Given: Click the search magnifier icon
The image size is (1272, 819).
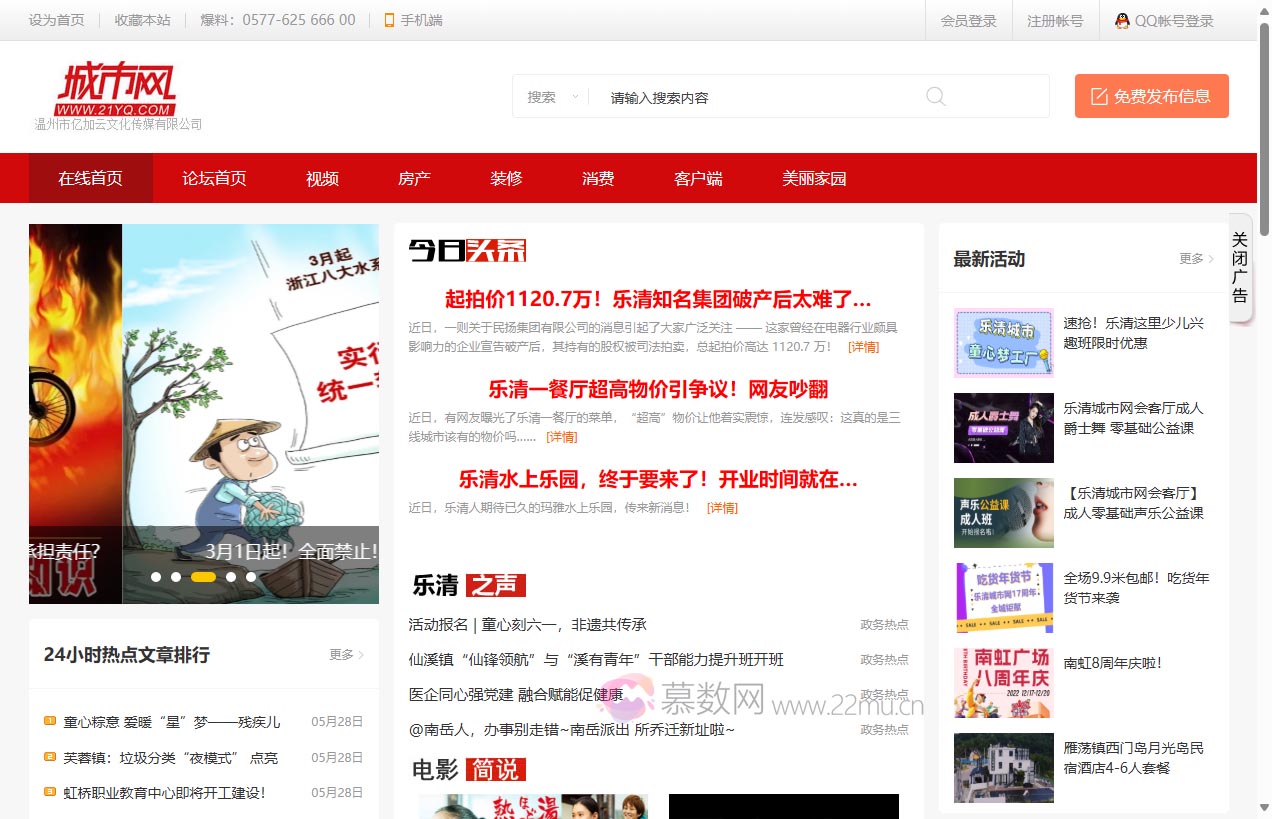Looking at the screenshot, I should pos(935,96).
